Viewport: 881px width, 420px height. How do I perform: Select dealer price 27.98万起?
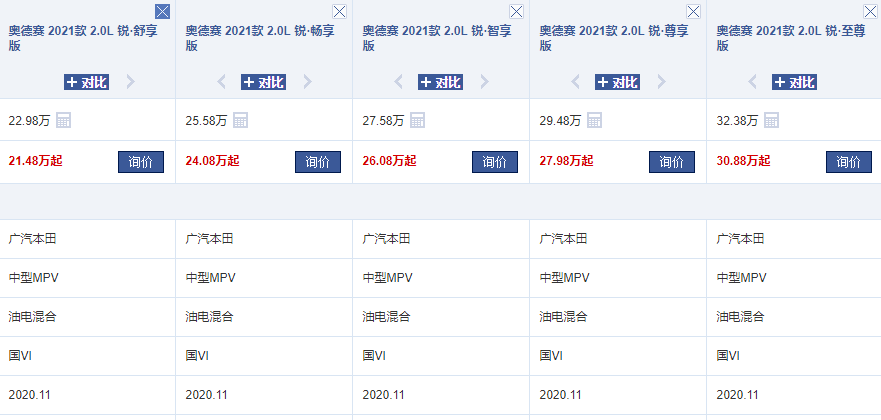566,161
